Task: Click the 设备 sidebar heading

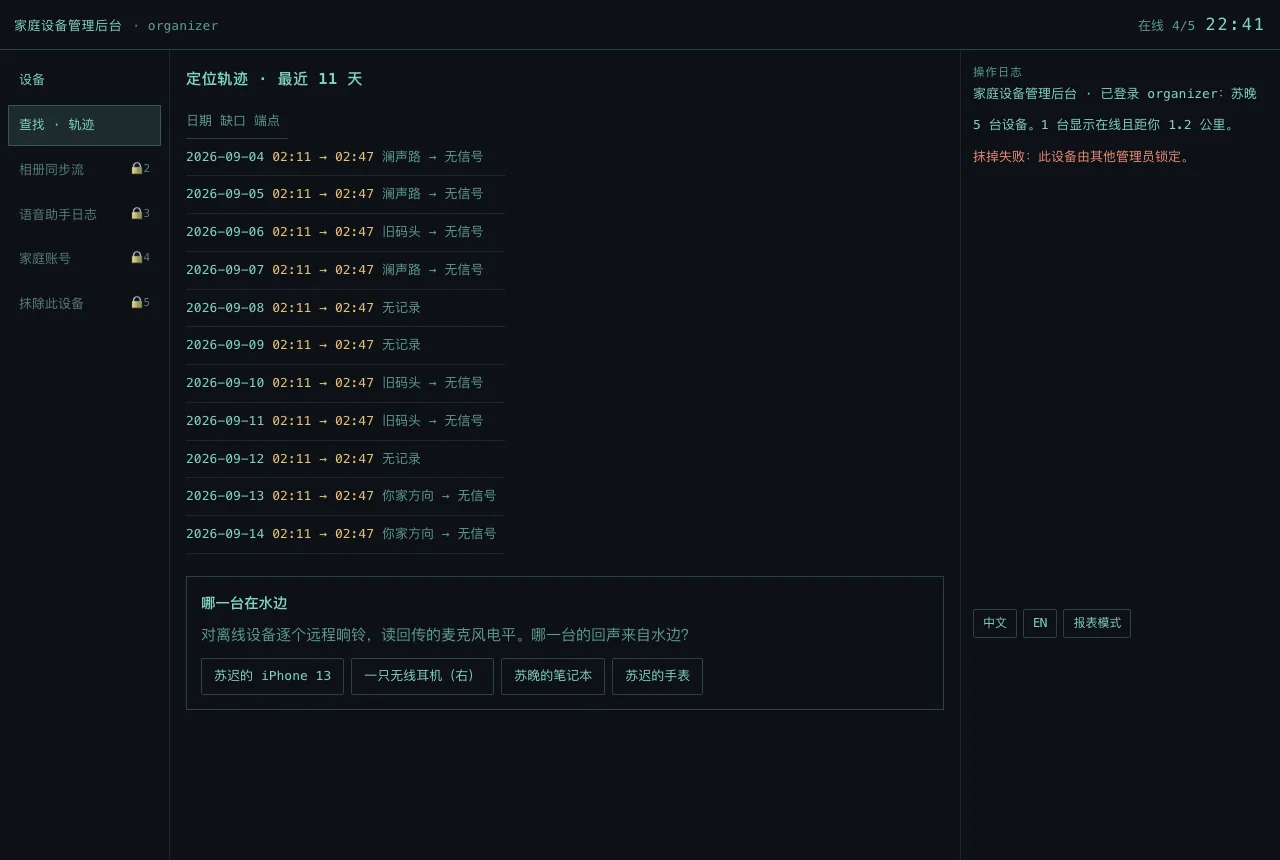Action: coord(32,80)
